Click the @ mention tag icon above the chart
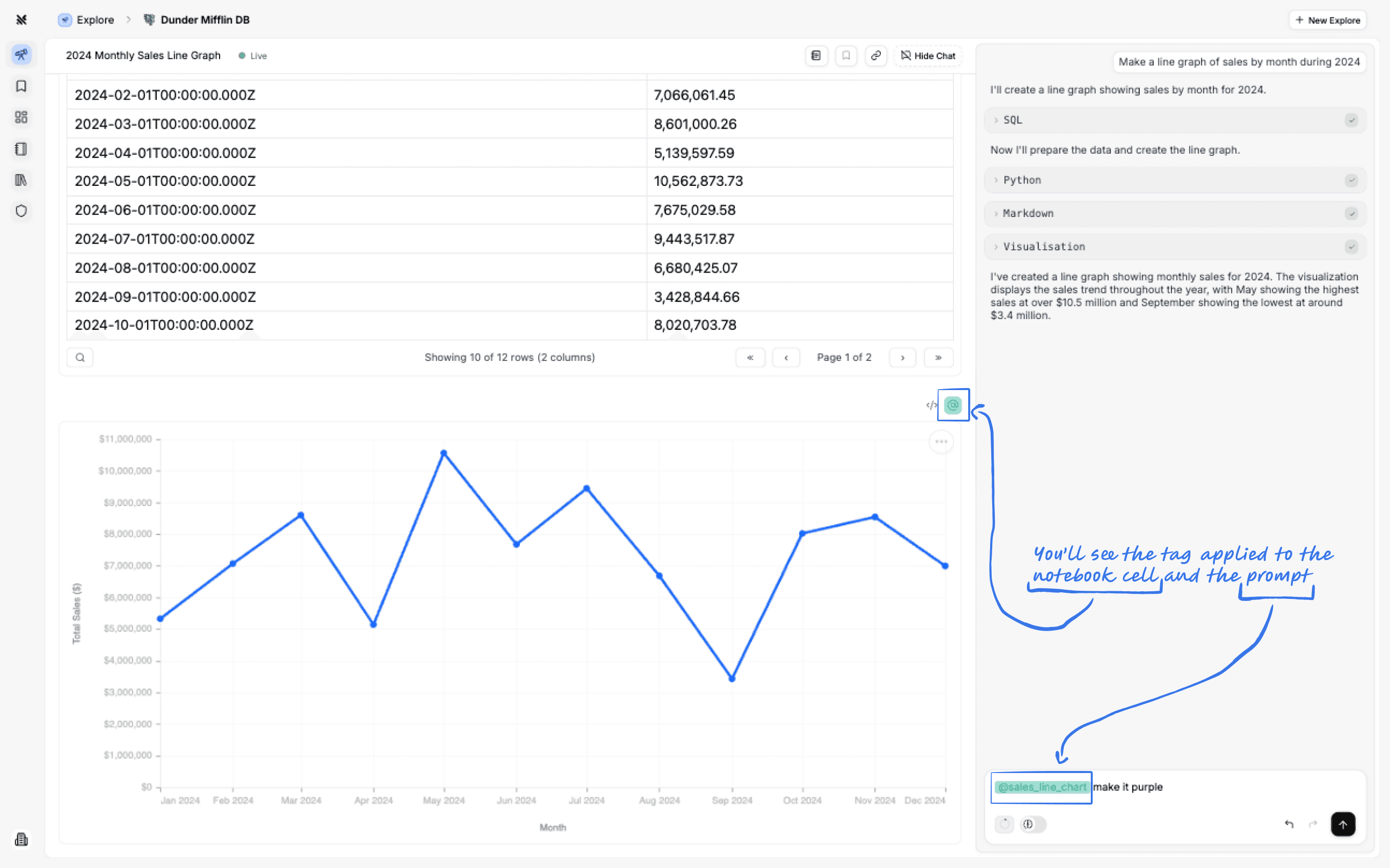 click(952, 405)
